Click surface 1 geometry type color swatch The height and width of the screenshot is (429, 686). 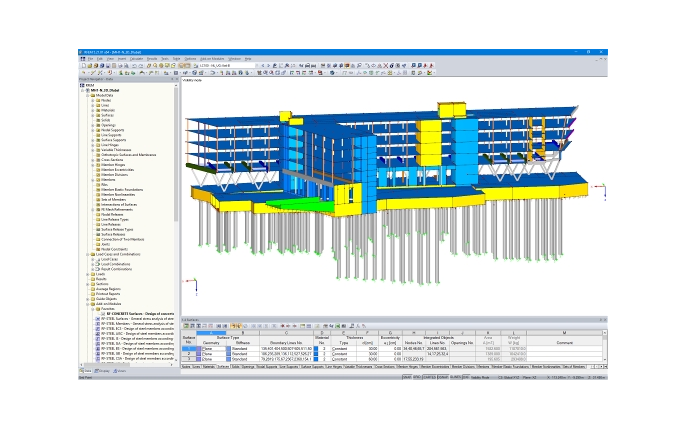[x=199, y=349]
